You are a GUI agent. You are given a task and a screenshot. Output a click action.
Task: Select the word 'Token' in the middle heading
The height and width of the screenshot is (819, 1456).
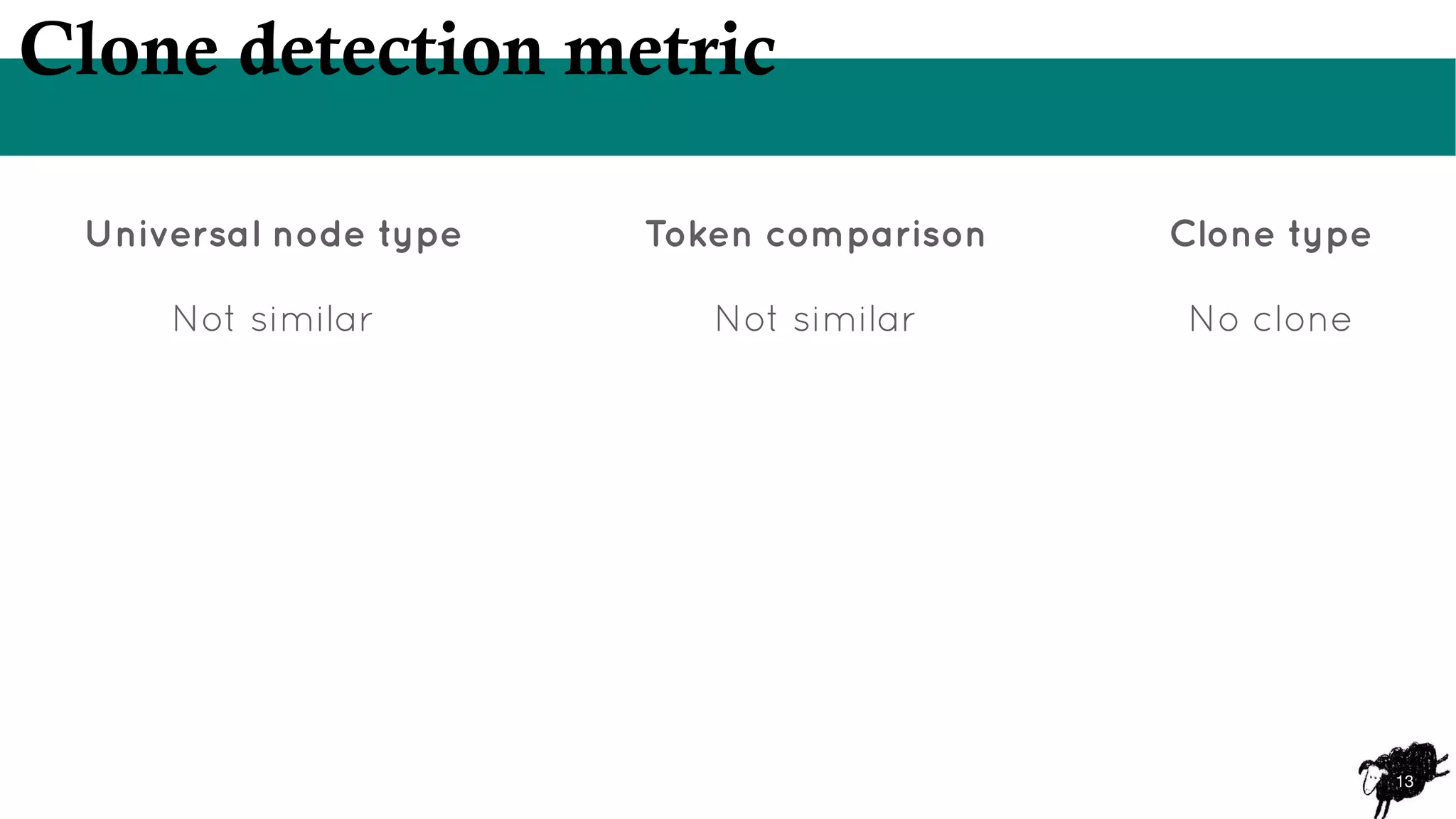click(x=698, y=235)
